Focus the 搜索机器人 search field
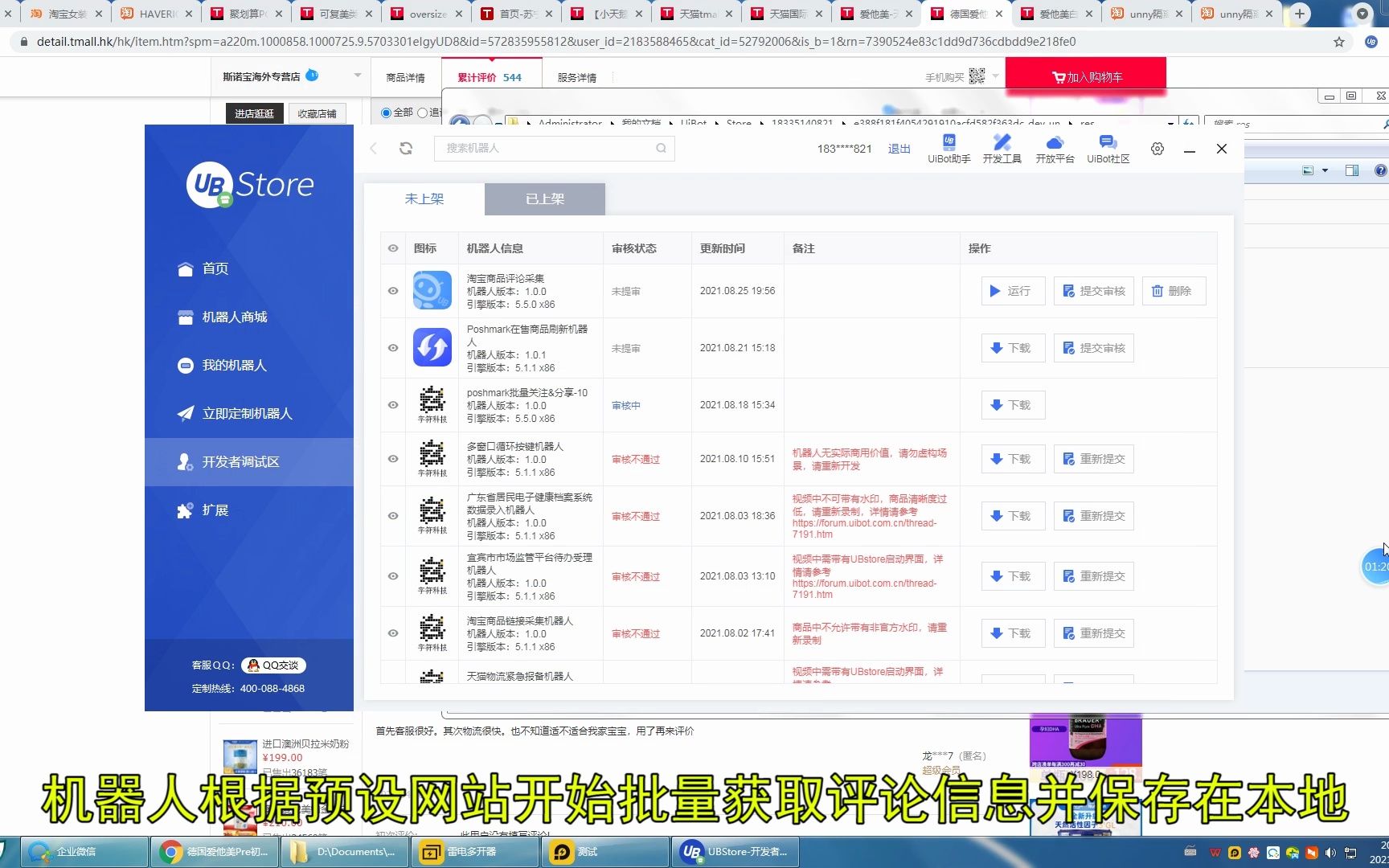The image size is (1389, 868). click(x=555, y=148)
